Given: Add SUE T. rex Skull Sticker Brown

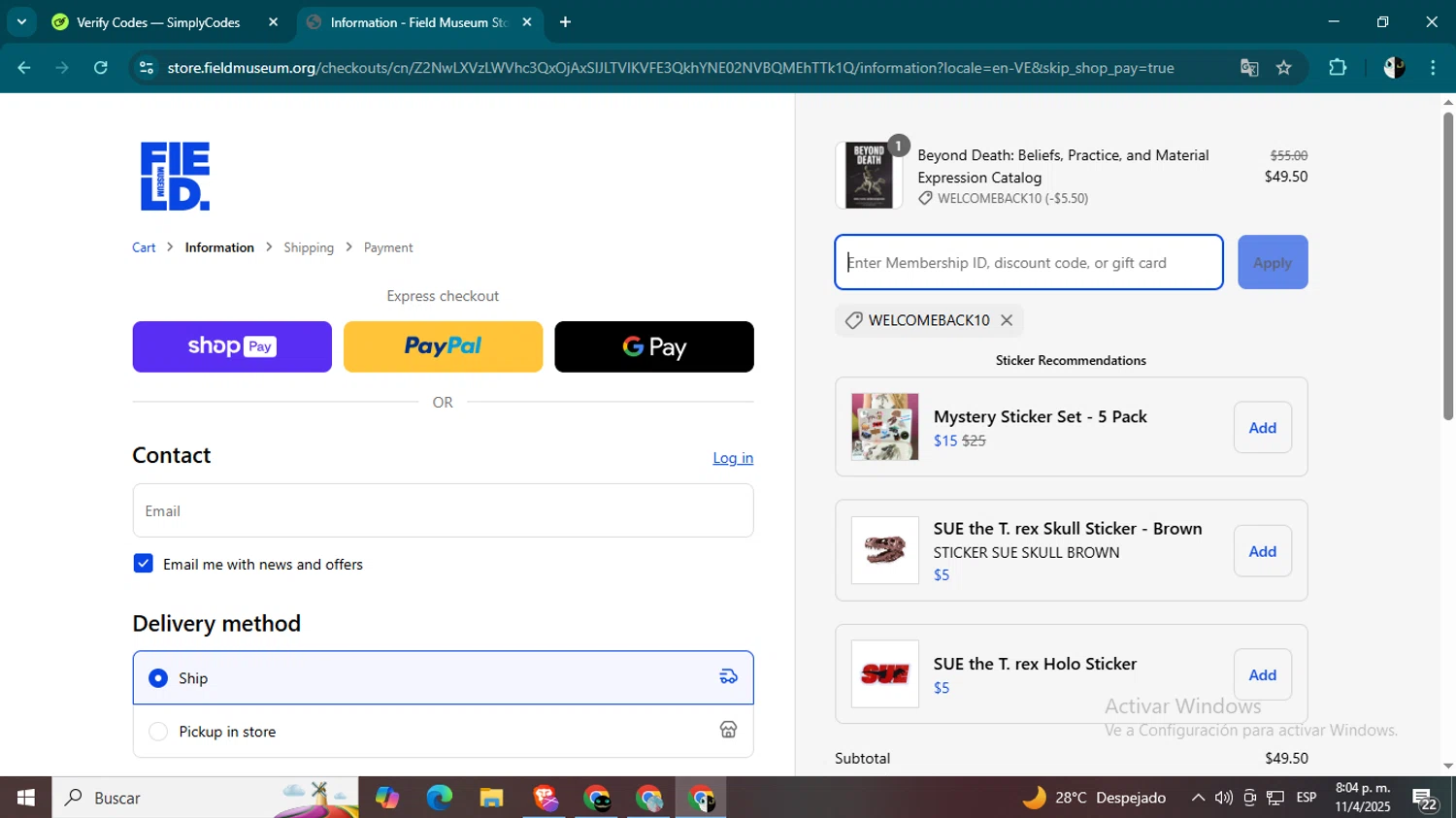Looking at the screenshot, I should click(x=1262, y=551).
